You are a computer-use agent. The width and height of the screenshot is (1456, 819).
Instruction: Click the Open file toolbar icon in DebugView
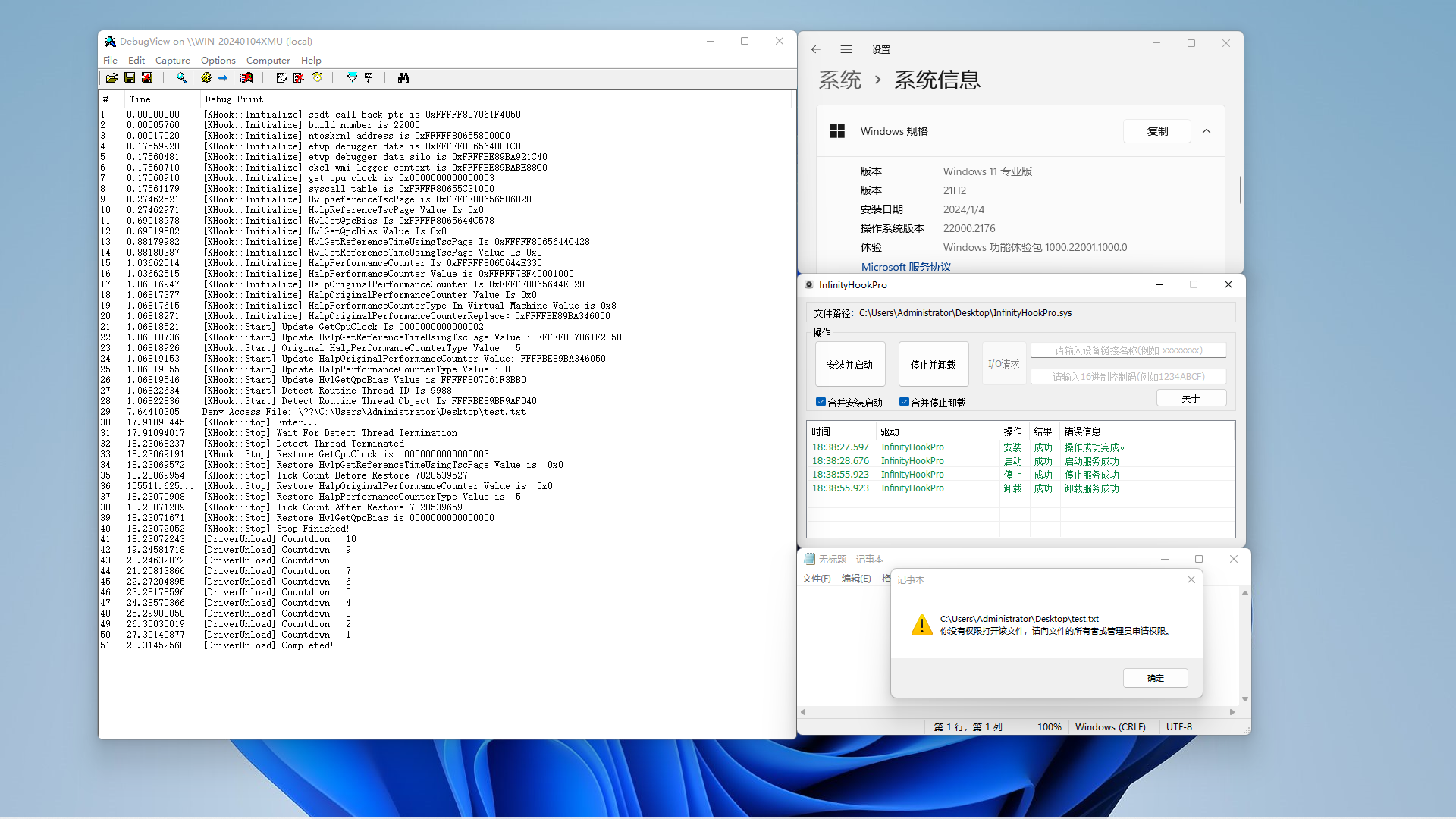tap(111, 78)
